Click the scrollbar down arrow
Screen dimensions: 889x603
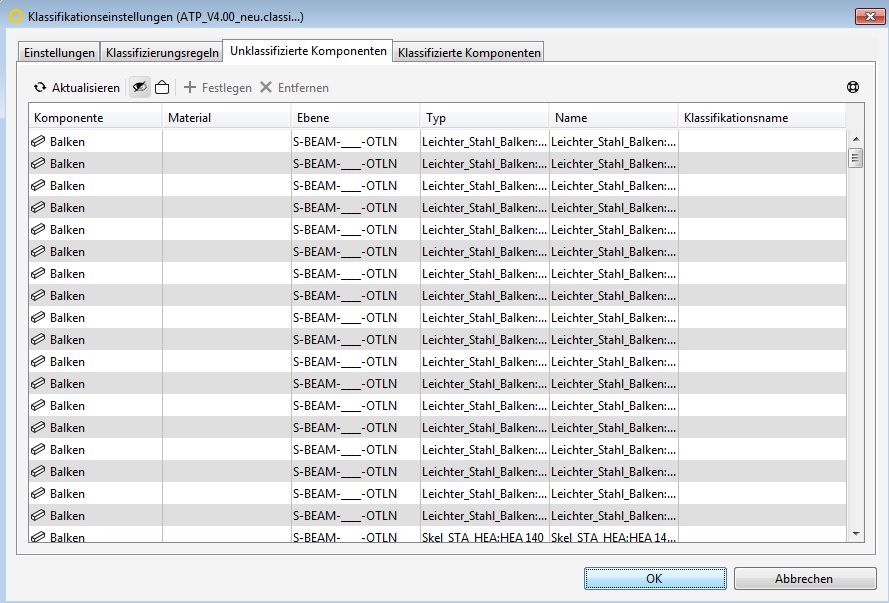(855, 535)
